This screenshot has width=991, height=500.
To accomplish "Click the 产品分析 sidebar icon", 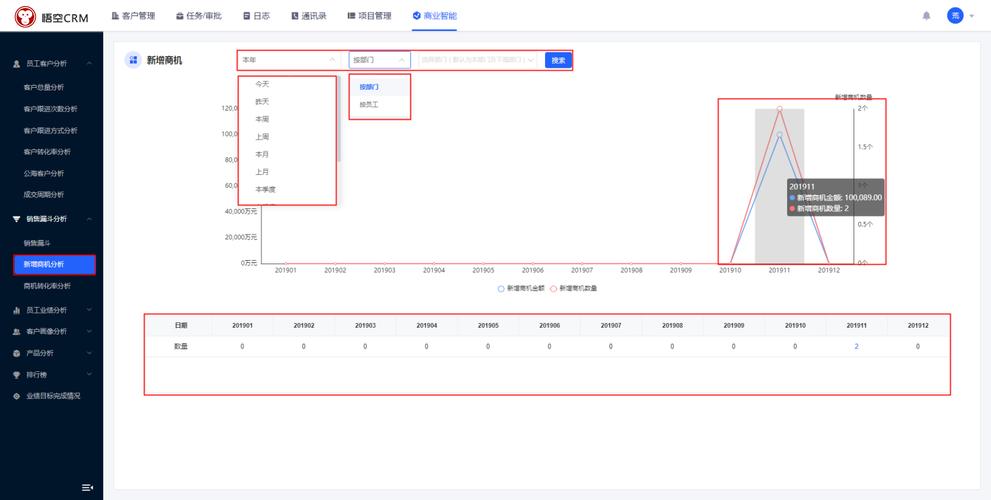I will (16, 353).
